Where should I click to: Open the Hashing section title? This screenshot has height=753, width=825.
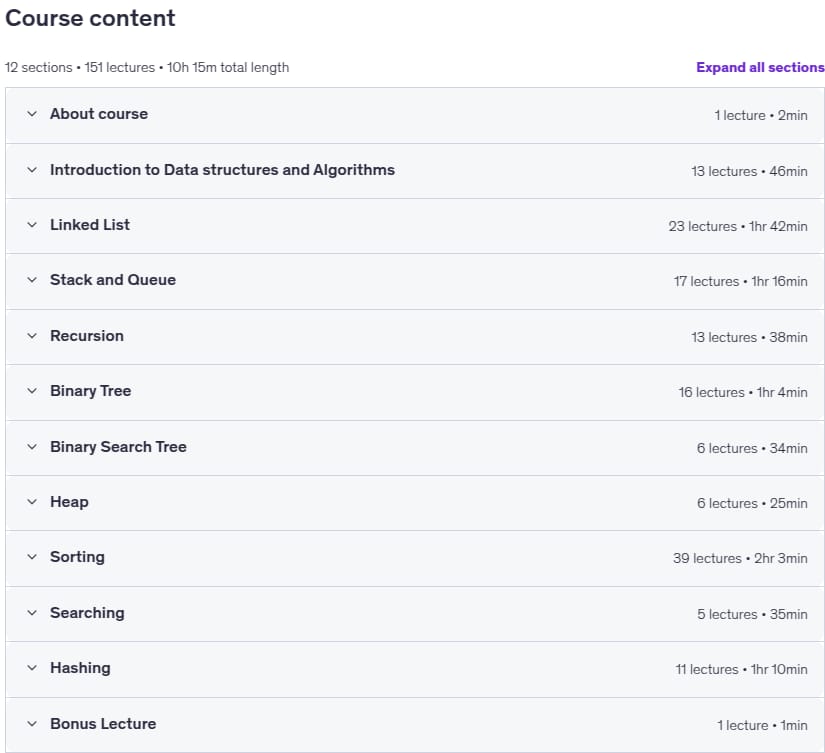tap(81, 668)
